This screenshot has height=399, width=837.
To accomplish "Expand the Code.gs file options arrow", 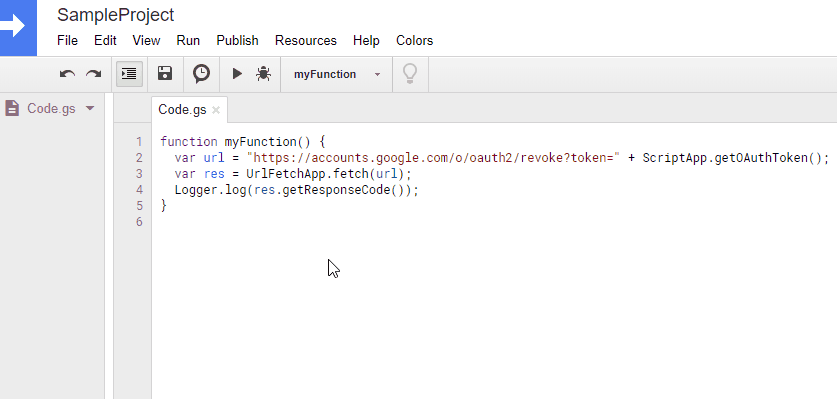I will (x=90, y=108).
